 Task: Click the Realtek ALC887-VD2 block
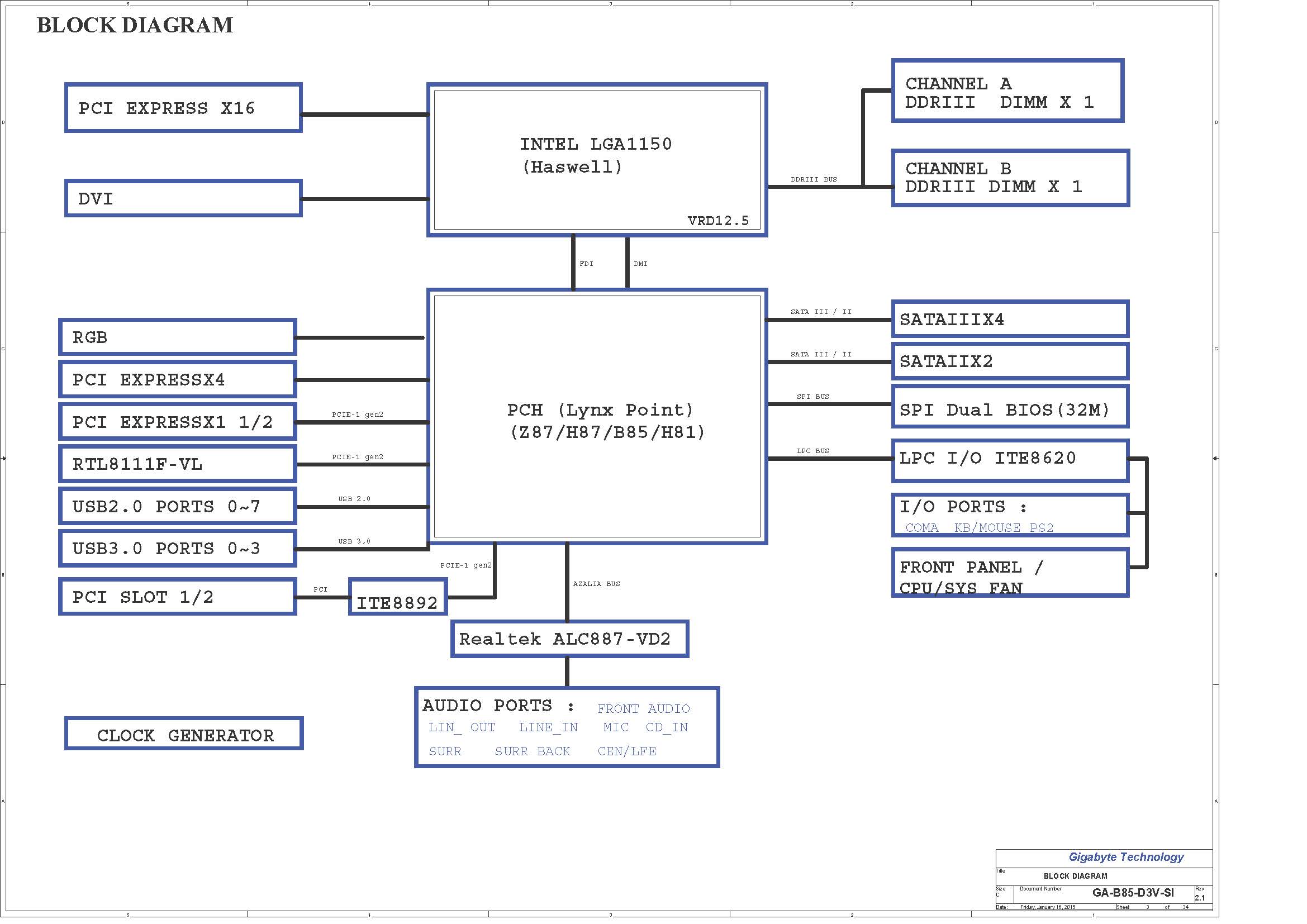[569, 639]
